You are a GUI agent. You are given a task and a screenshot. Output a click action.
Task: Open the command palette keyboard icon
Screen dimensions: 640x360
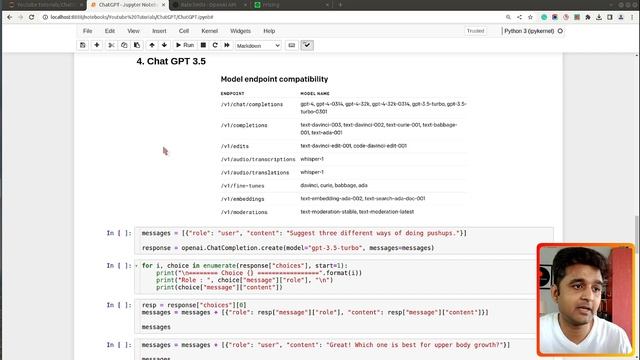pos(291,45)
